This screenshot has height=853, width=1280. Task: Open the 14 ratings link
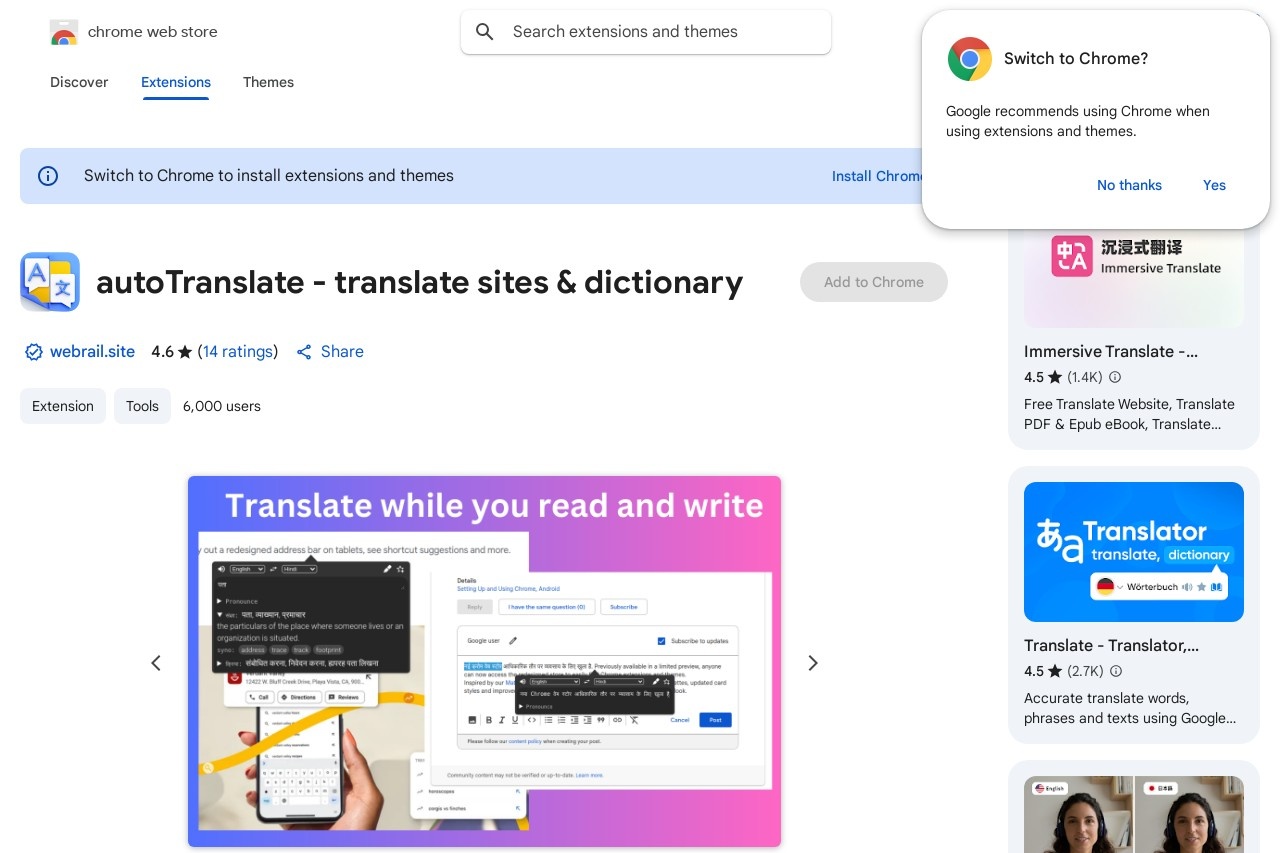[x=238, y=352]
